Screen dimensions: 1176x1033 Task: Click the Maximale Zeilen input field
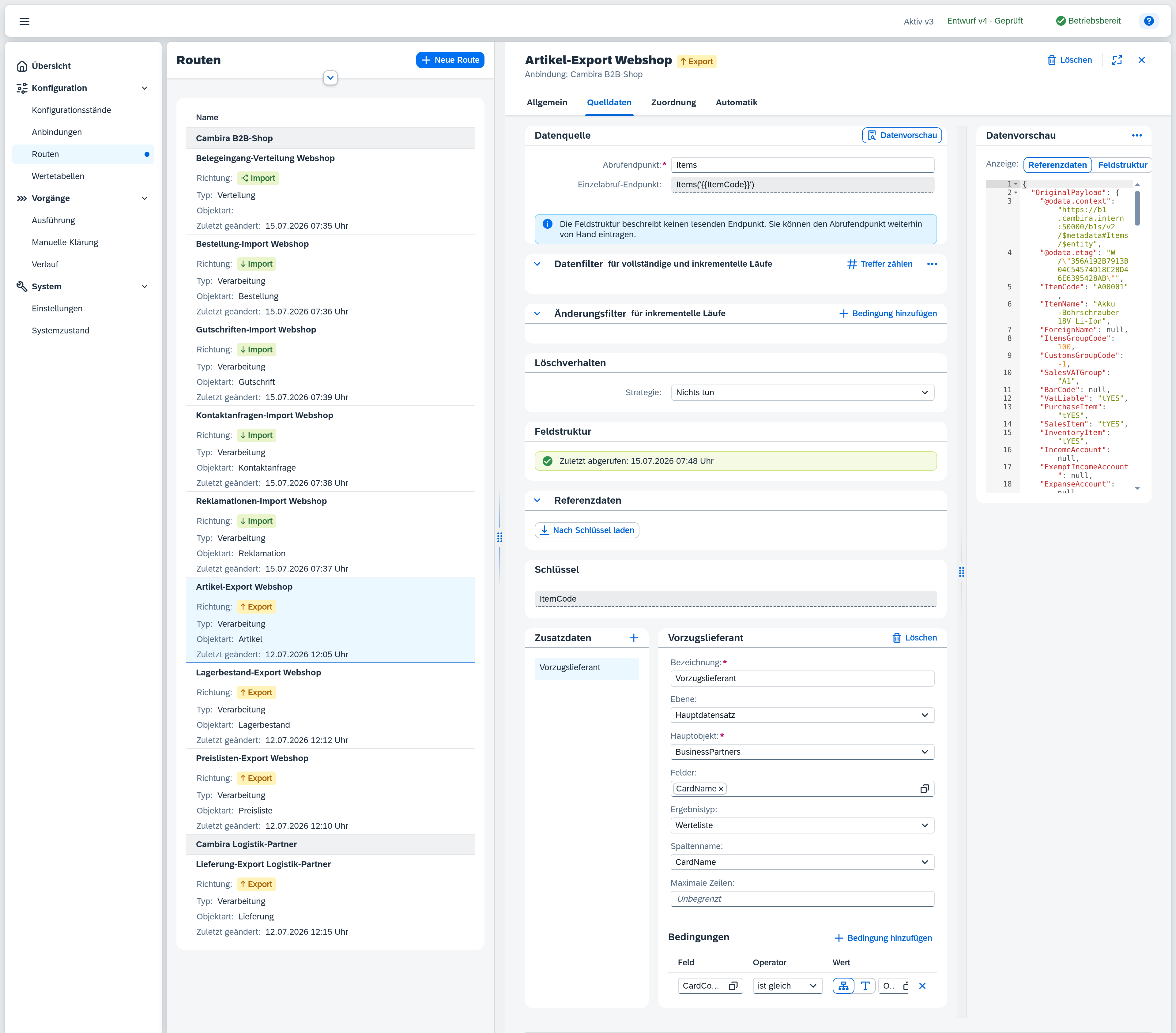coord(802,899)
